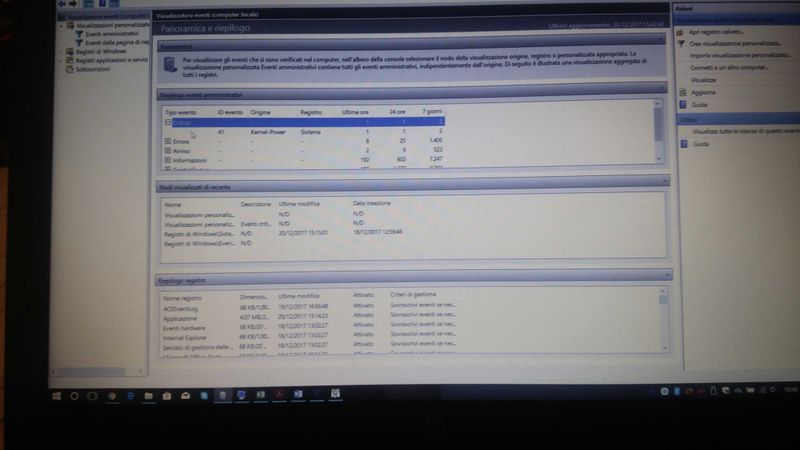Select Eventi amministrativi in the tree

[112, 34]
